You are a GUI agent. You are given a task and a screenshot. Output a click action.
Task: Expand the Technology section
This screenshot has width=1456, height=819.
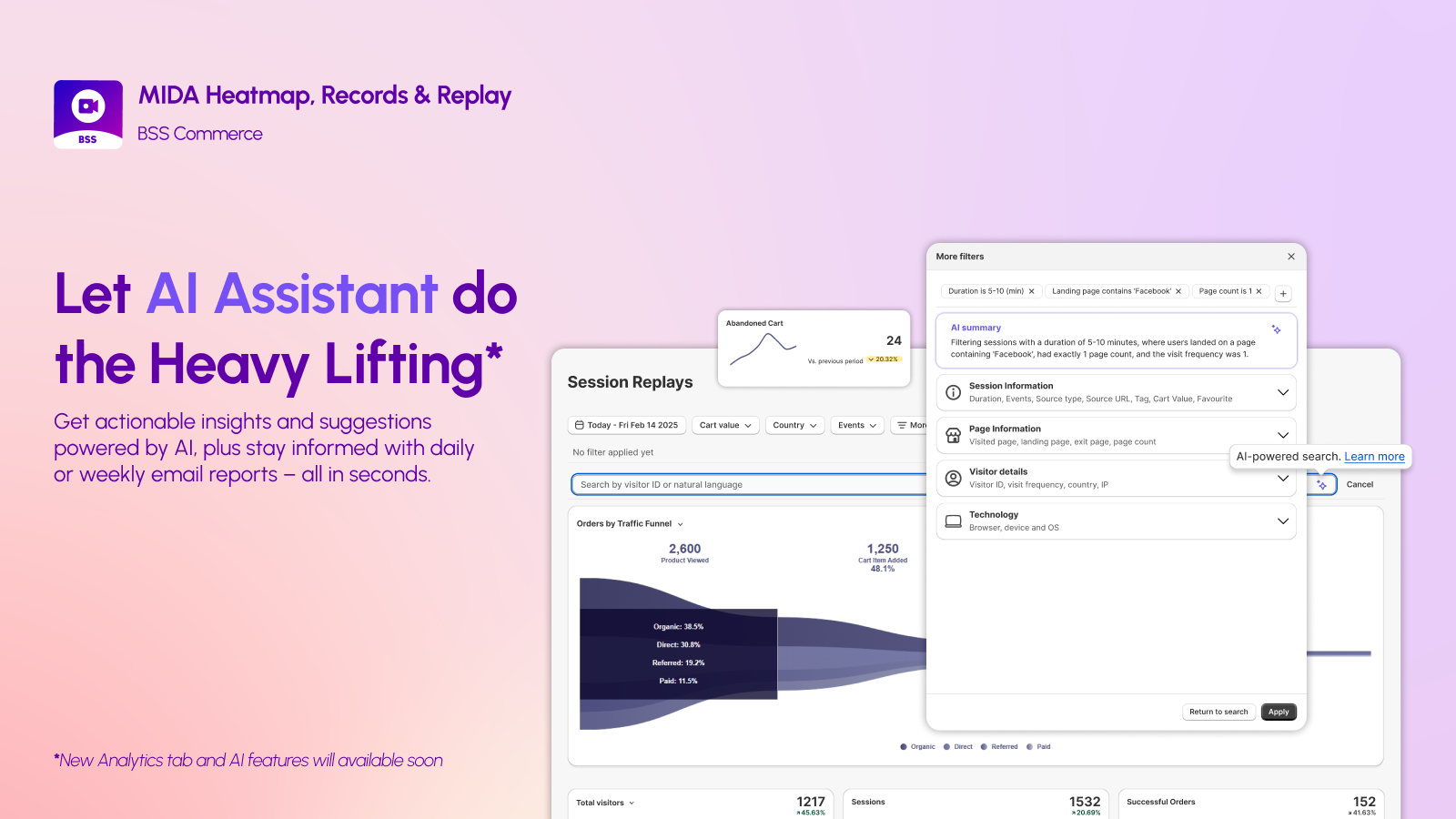click(x=1283, y=521)
